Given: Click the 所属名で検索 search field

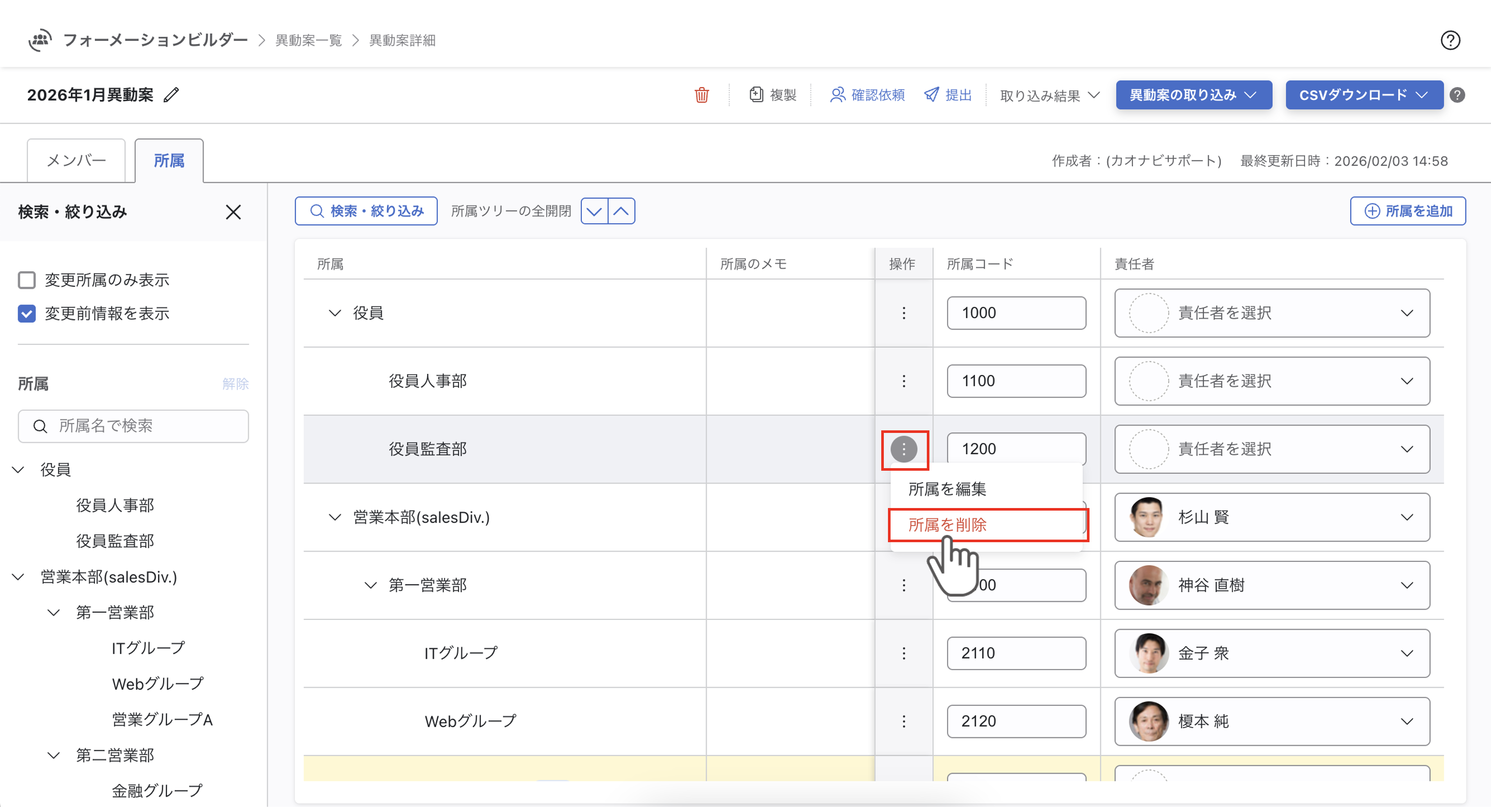Looking at the screenshot, I should tap(134, 426).
